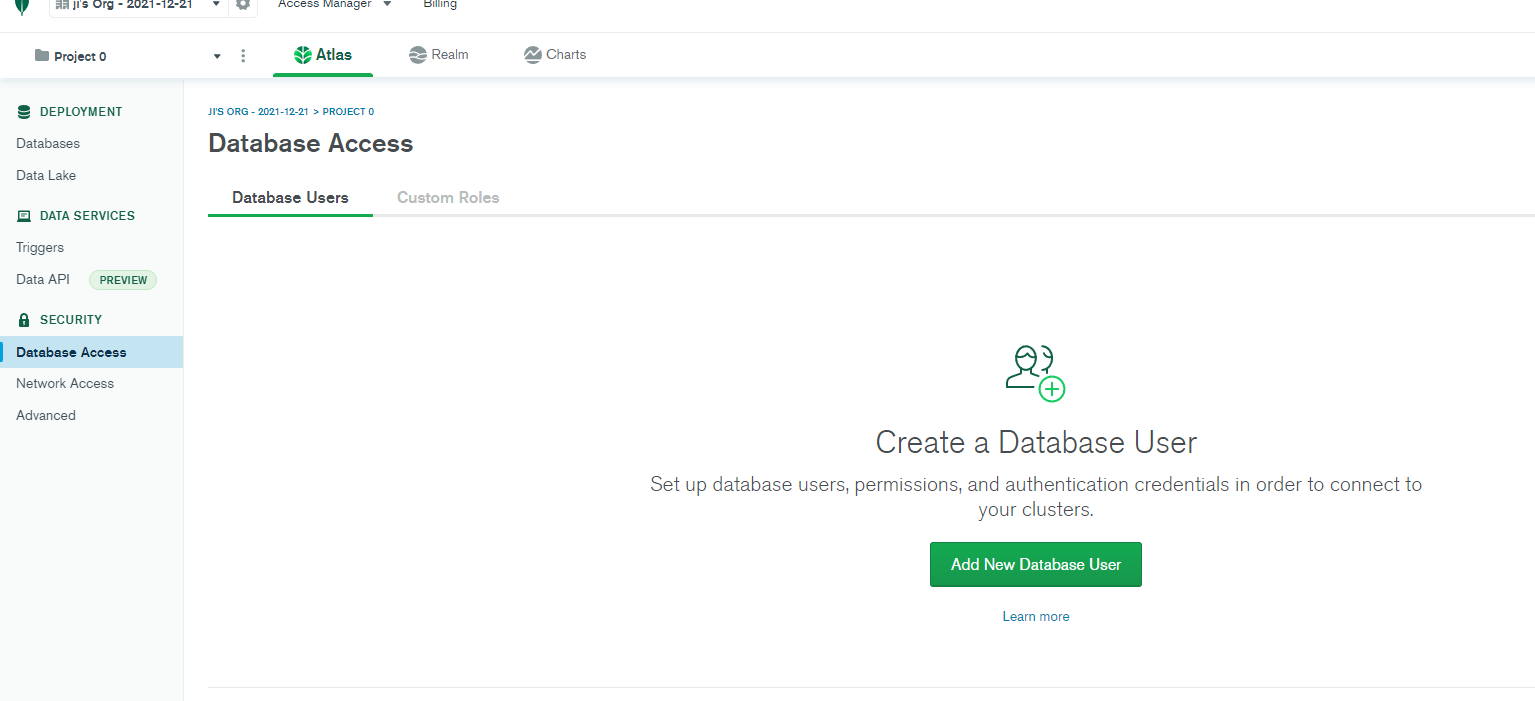Click Add New Database User button

[x=1036, y=565]
